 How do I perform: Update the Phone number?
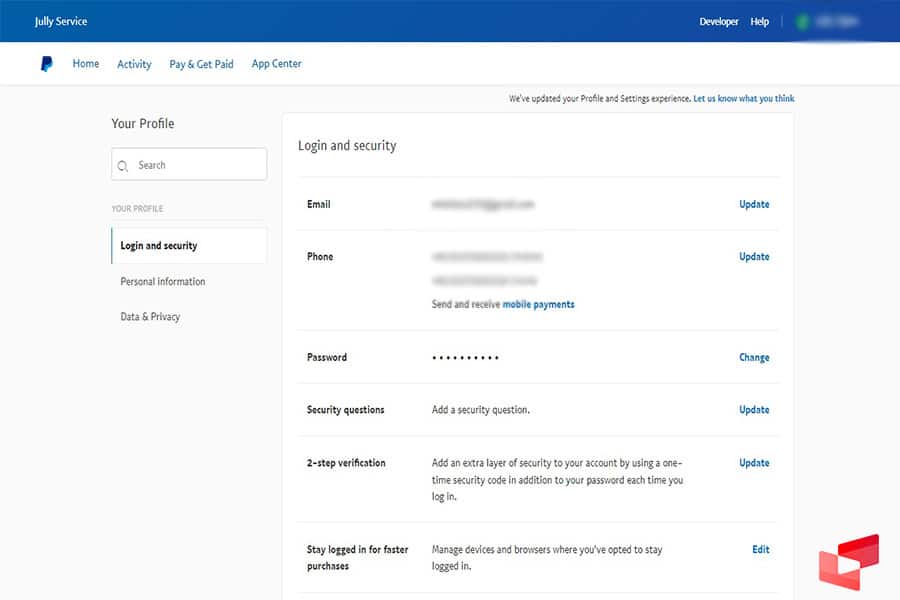[x=754, y=257]
